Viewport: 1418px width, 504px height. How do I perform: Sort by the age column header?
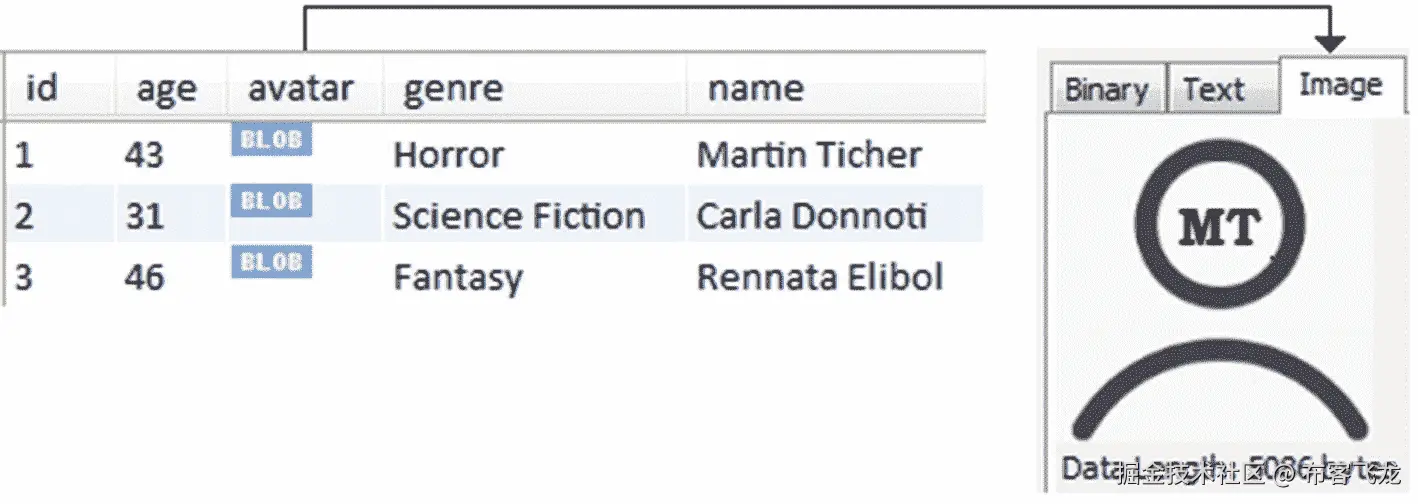point(167,89)
